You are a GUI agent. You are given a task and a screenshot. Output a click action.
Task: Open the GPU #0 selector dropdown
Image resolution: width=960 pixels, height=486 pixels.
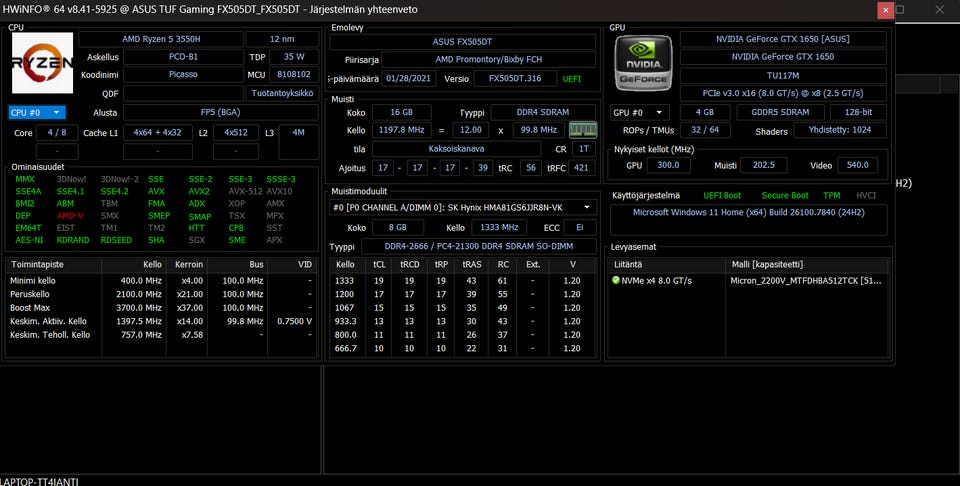tap(639, 113)
